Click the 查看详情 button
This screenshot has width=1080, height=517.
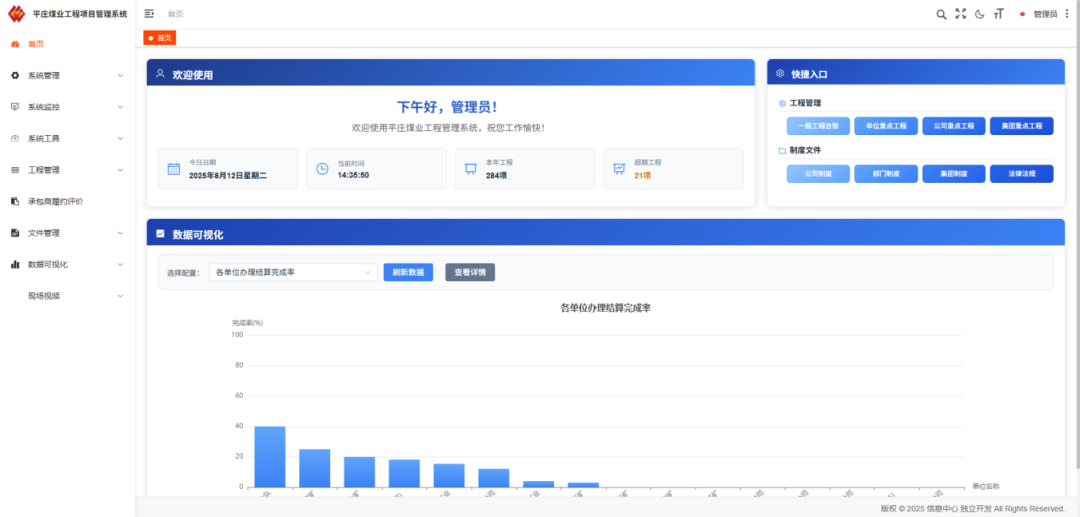(x=469, y=272)
